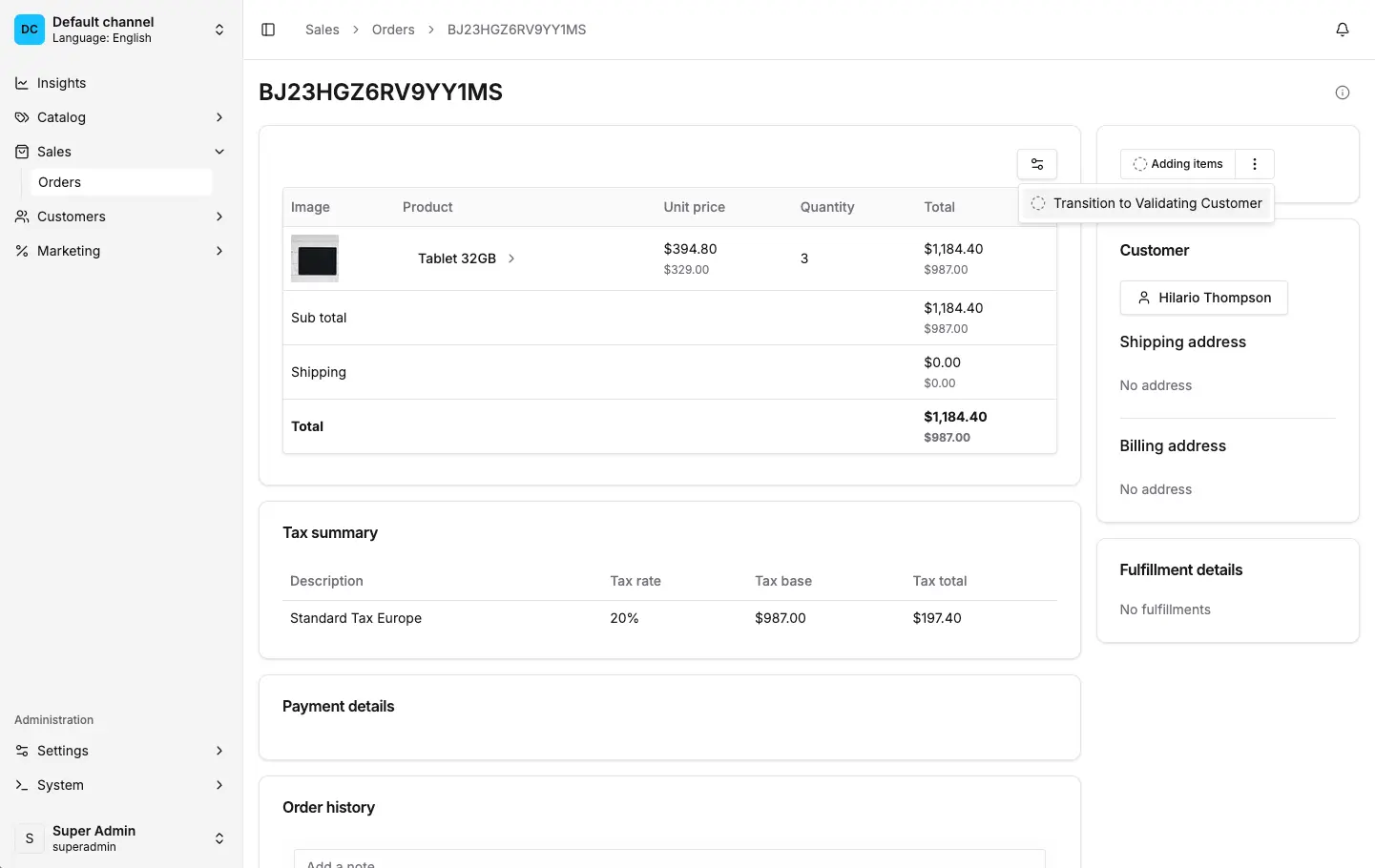Open the Insights dashboard icon
1375x868 pixels.
click(x=22, y=83)
